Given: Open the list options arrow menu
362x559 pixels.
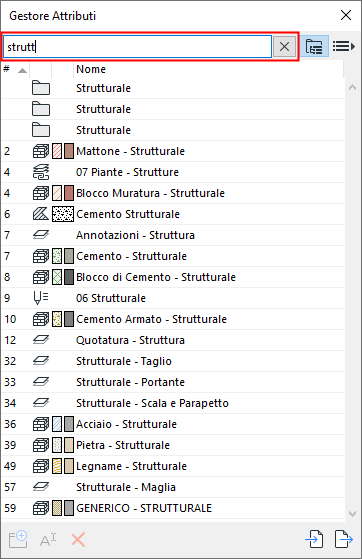Looking at the screenshot, I should coord(343,46).
